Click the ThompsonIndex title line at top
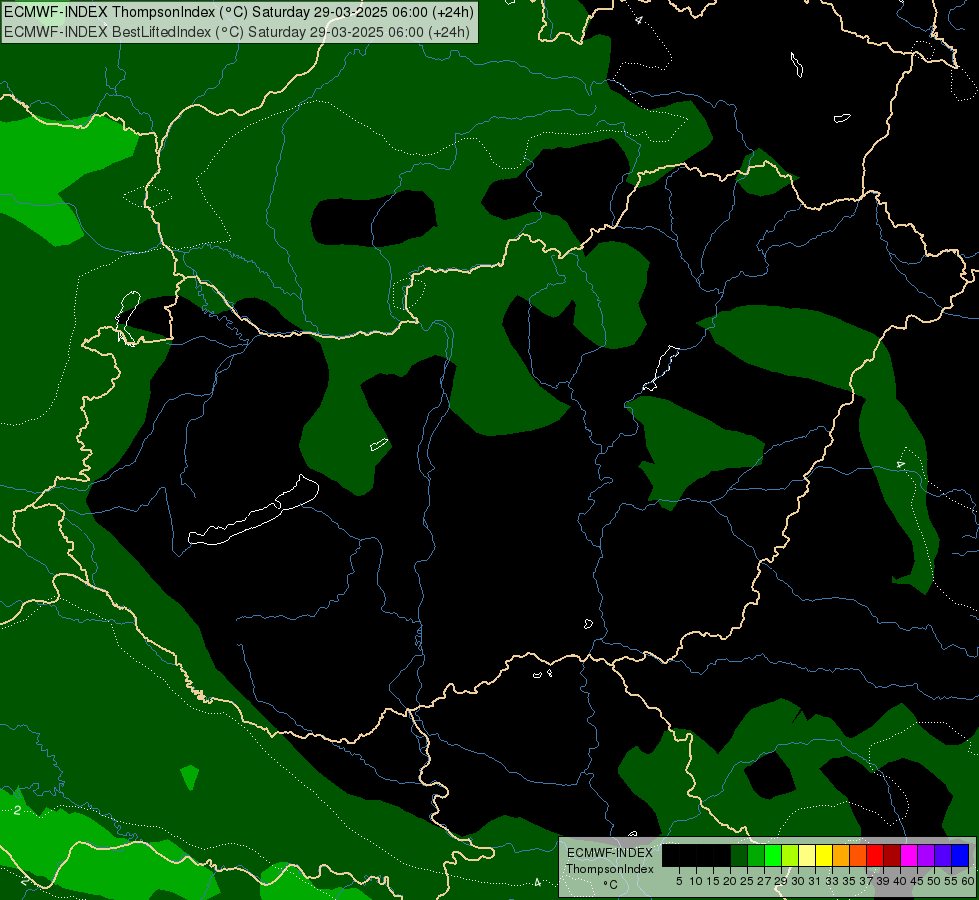 point(239,12)
